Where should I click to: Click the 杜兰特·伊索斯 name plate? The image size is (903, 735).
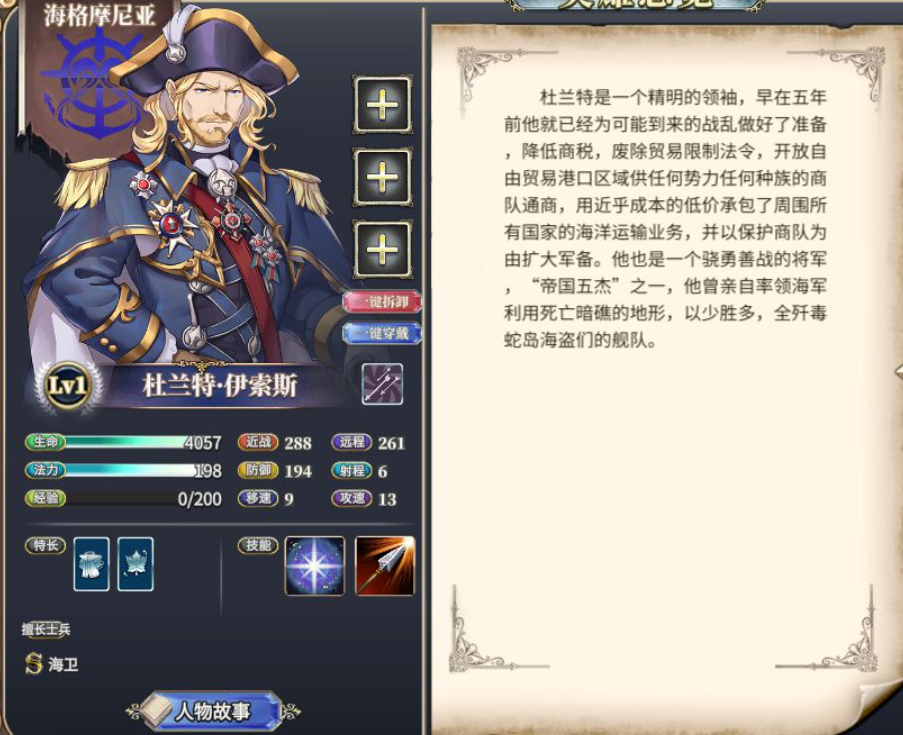coord(220,385)
